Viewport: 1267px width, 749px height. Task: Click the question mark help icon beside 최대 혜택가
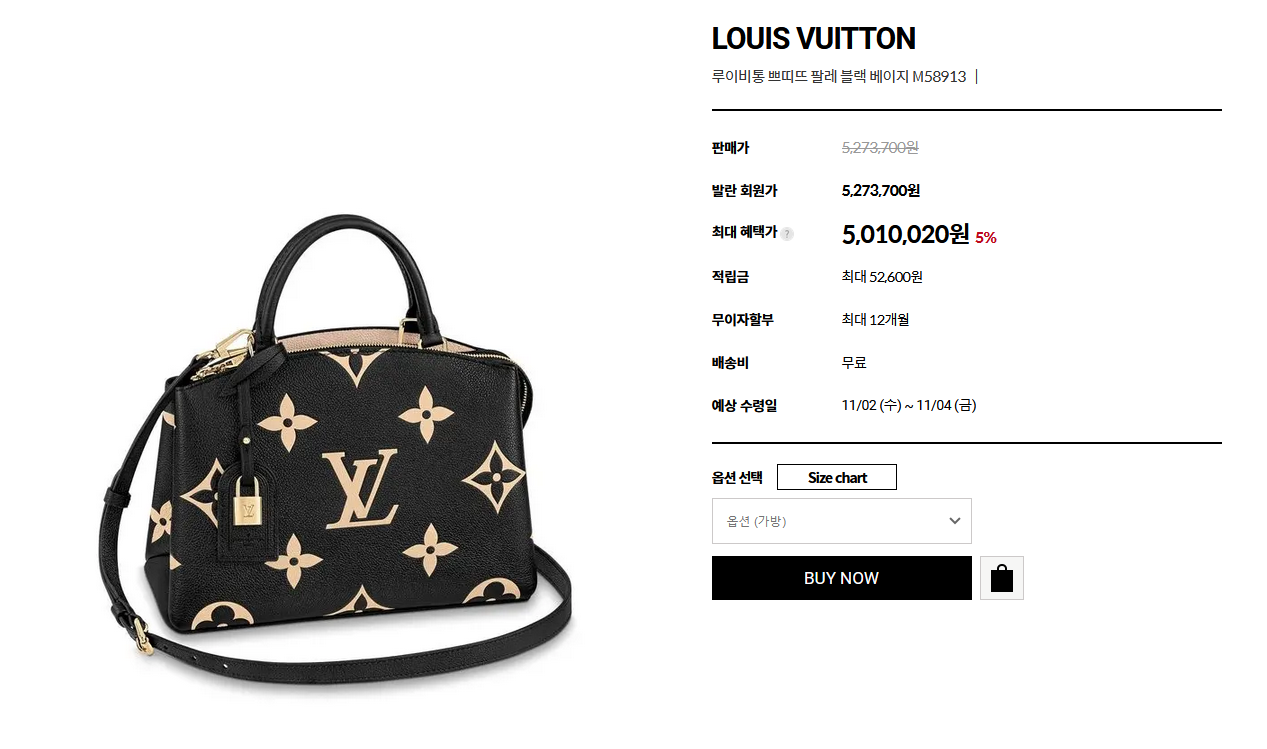coord(787,234)
